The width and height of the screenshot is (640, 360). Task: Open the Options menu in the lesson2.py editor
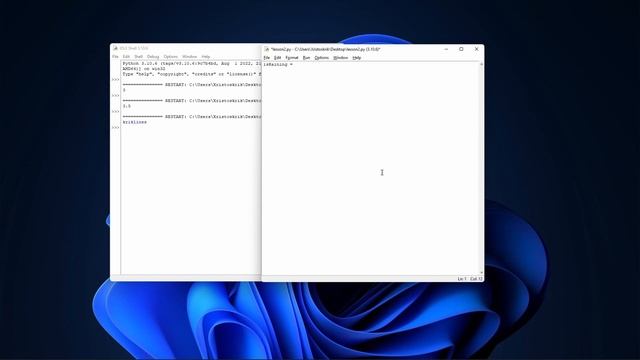(x=322, y=58)
